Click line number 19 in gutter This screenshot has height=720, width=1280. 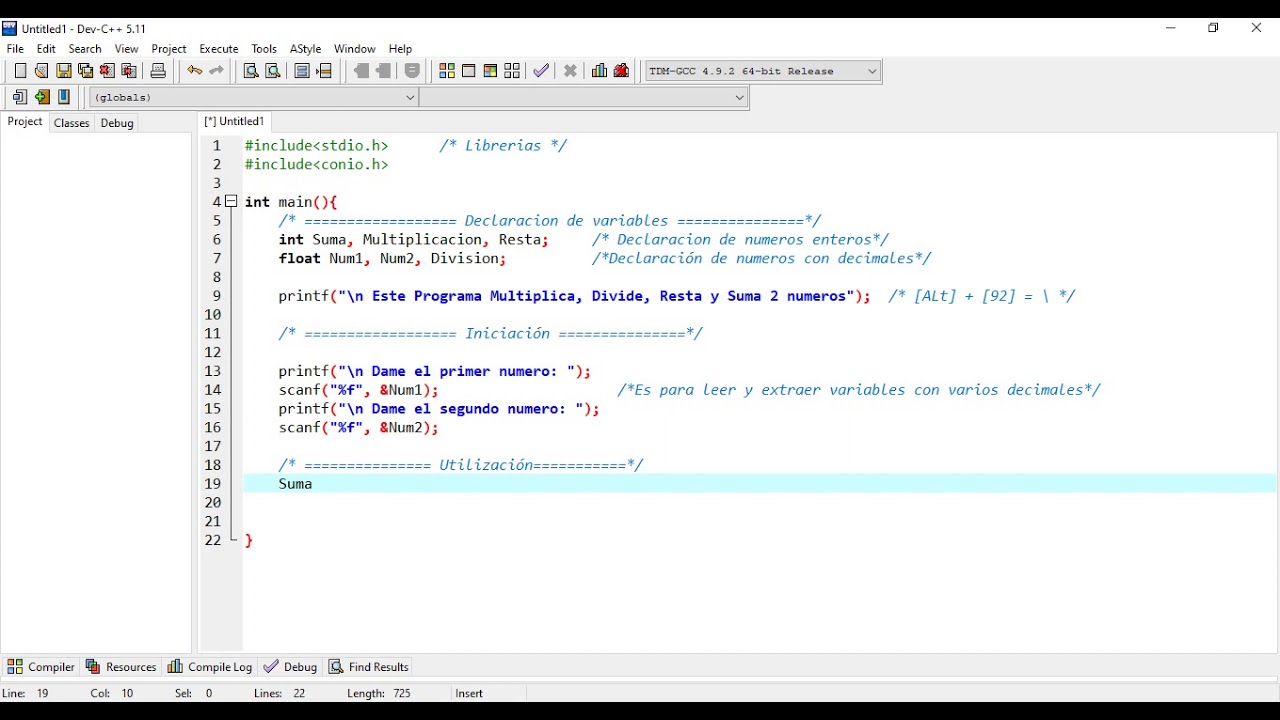tap(212, 484)
